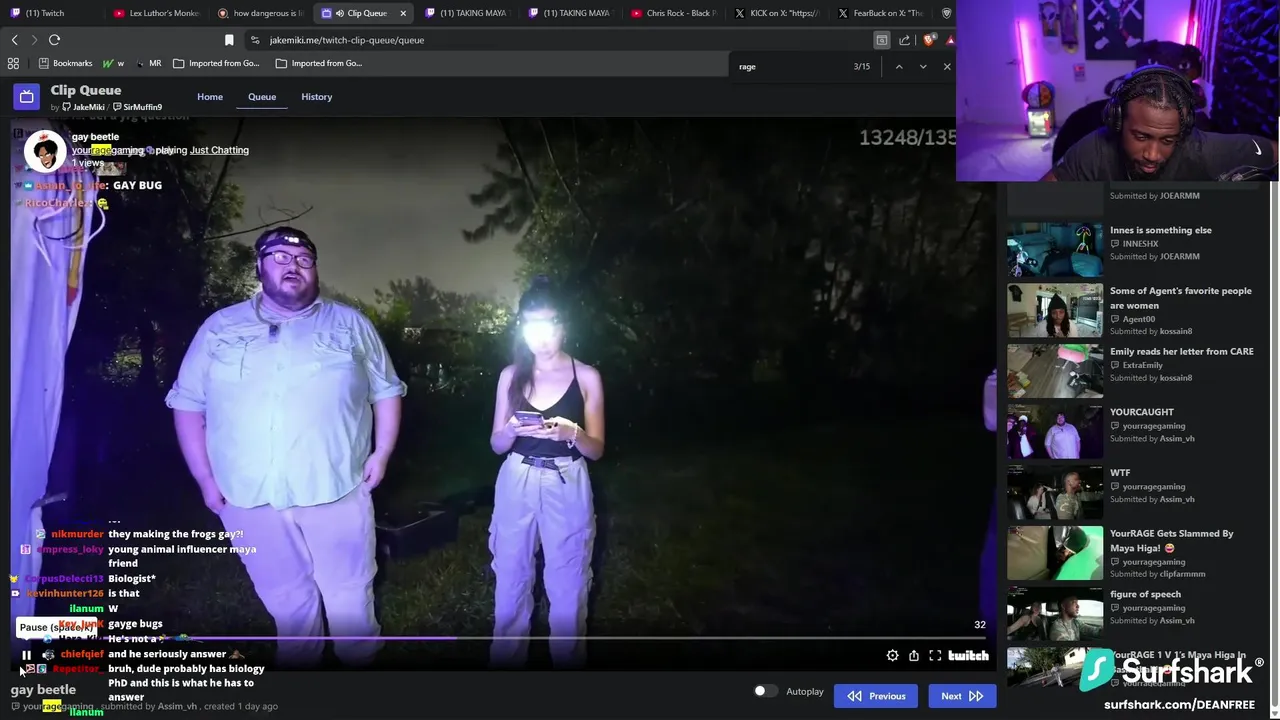Screen dimensions: 1280x720
Task: Open the 'w' bookmark
Action: point(114,63)
